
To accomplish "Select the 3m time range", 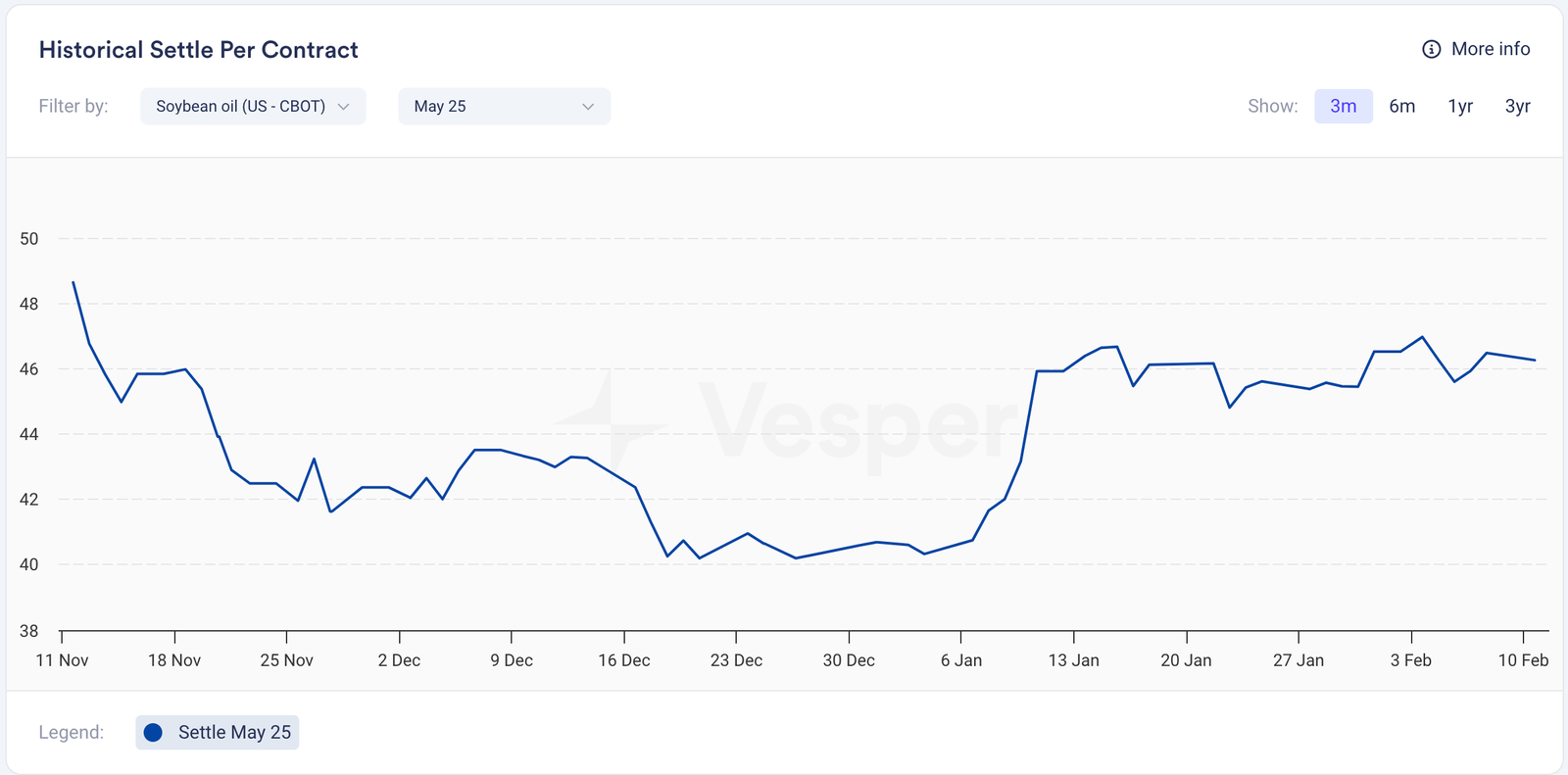I will (x=1343, y=106).
